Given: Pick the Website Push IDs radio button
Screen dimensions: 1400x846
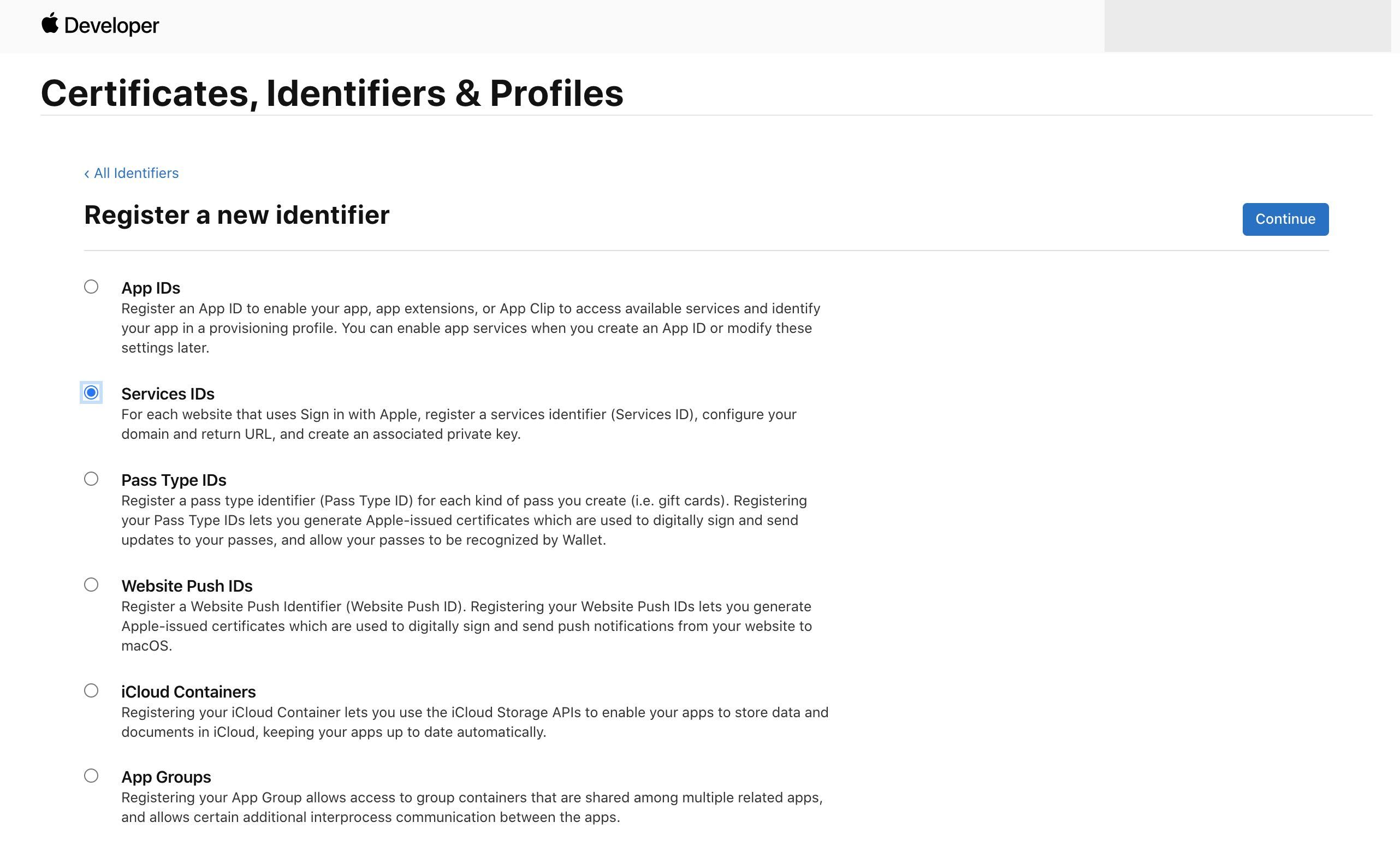Looking at the screenshot, I should (x=91, y=584).
